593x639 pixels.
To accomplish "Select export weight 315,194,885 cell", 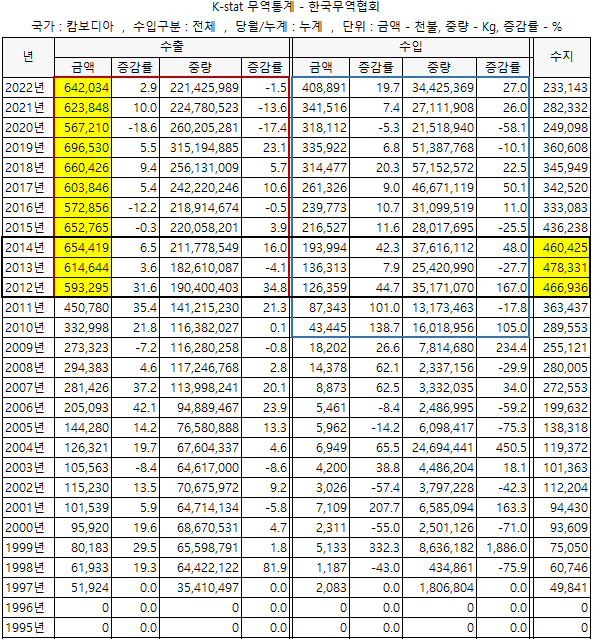I will [x=201, y=148].
